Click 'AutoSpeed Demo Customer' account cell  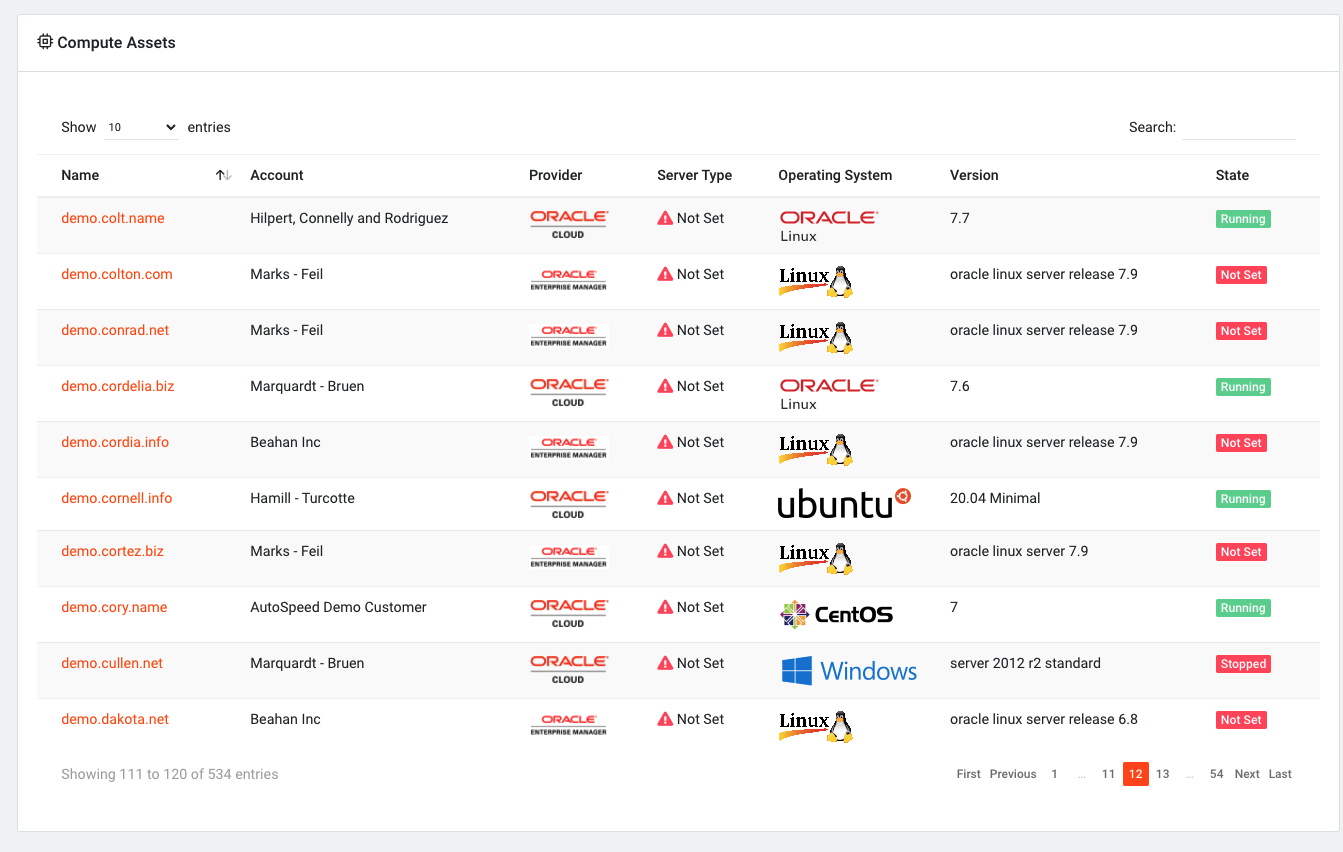pos(338,607)
